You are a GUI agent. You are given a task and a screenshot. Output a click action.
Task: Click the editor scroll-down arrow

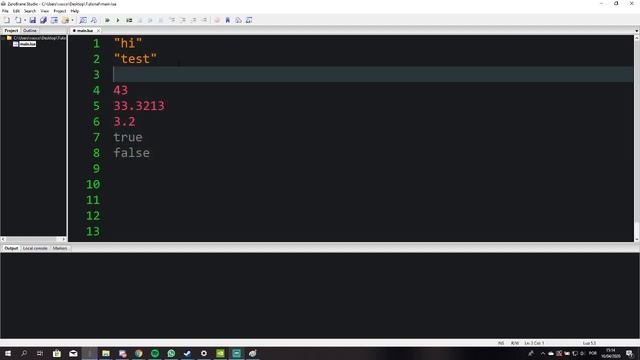tap(636, 239)
